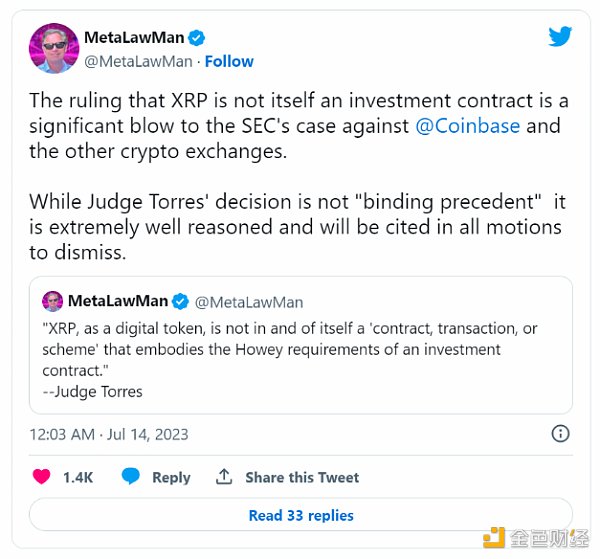Open the 12:03 AM Jul 14, 2023 timestamp

(109, 434)
